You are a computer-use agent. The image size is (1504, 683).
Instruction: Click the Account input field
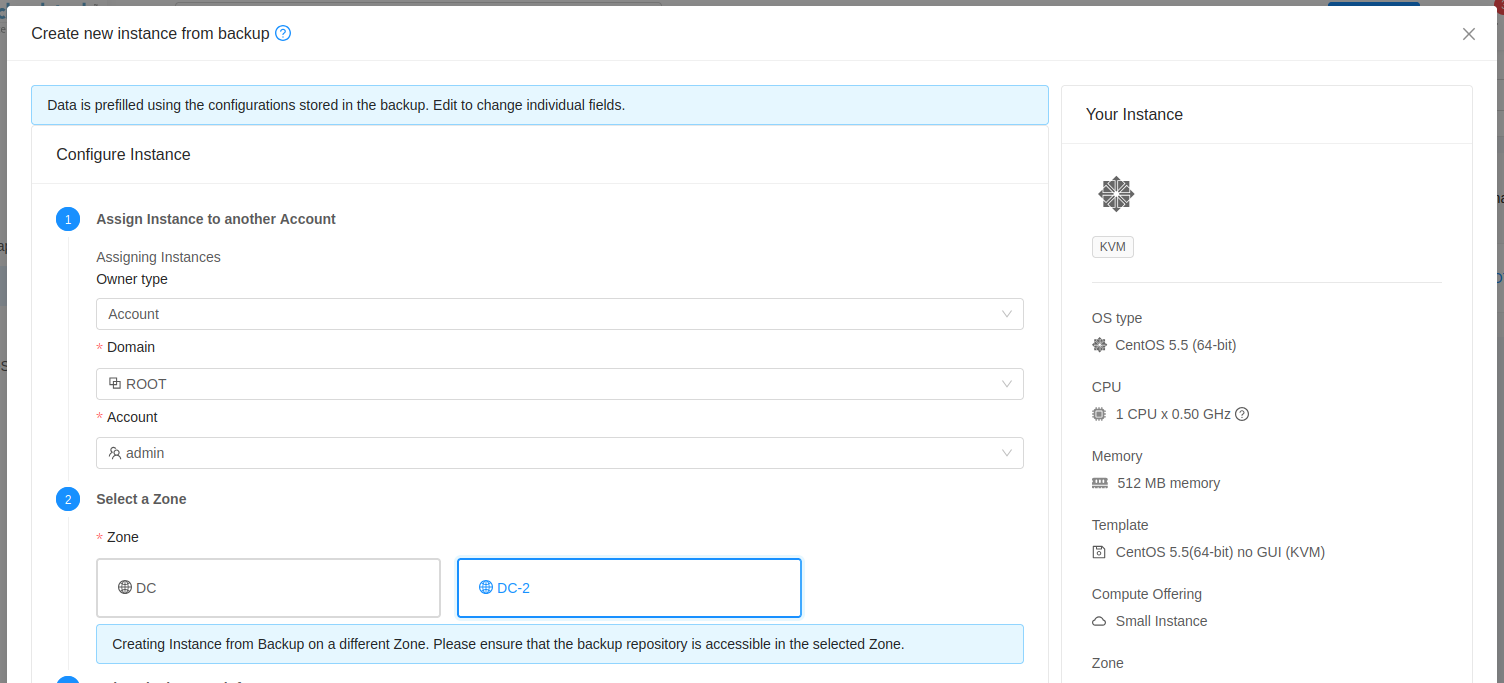point(559,453)
